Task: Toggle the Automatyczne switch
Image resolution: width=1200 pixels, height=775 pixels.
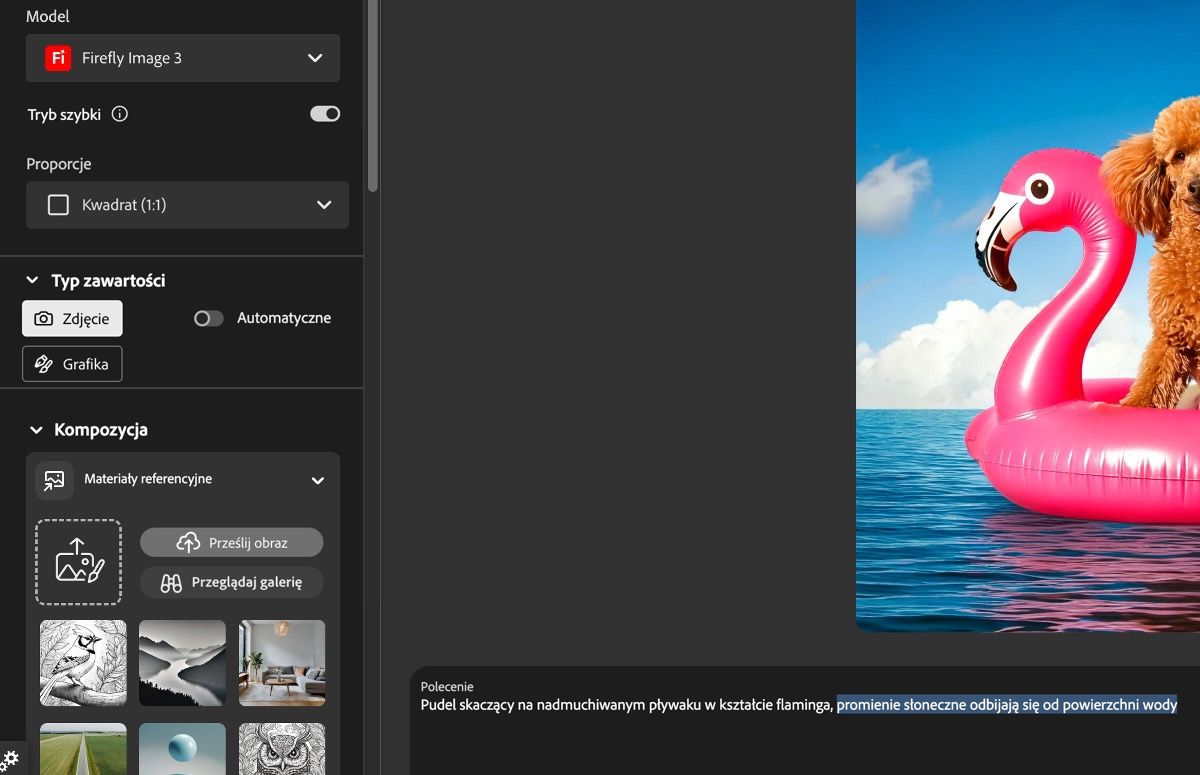Action: 209,318
